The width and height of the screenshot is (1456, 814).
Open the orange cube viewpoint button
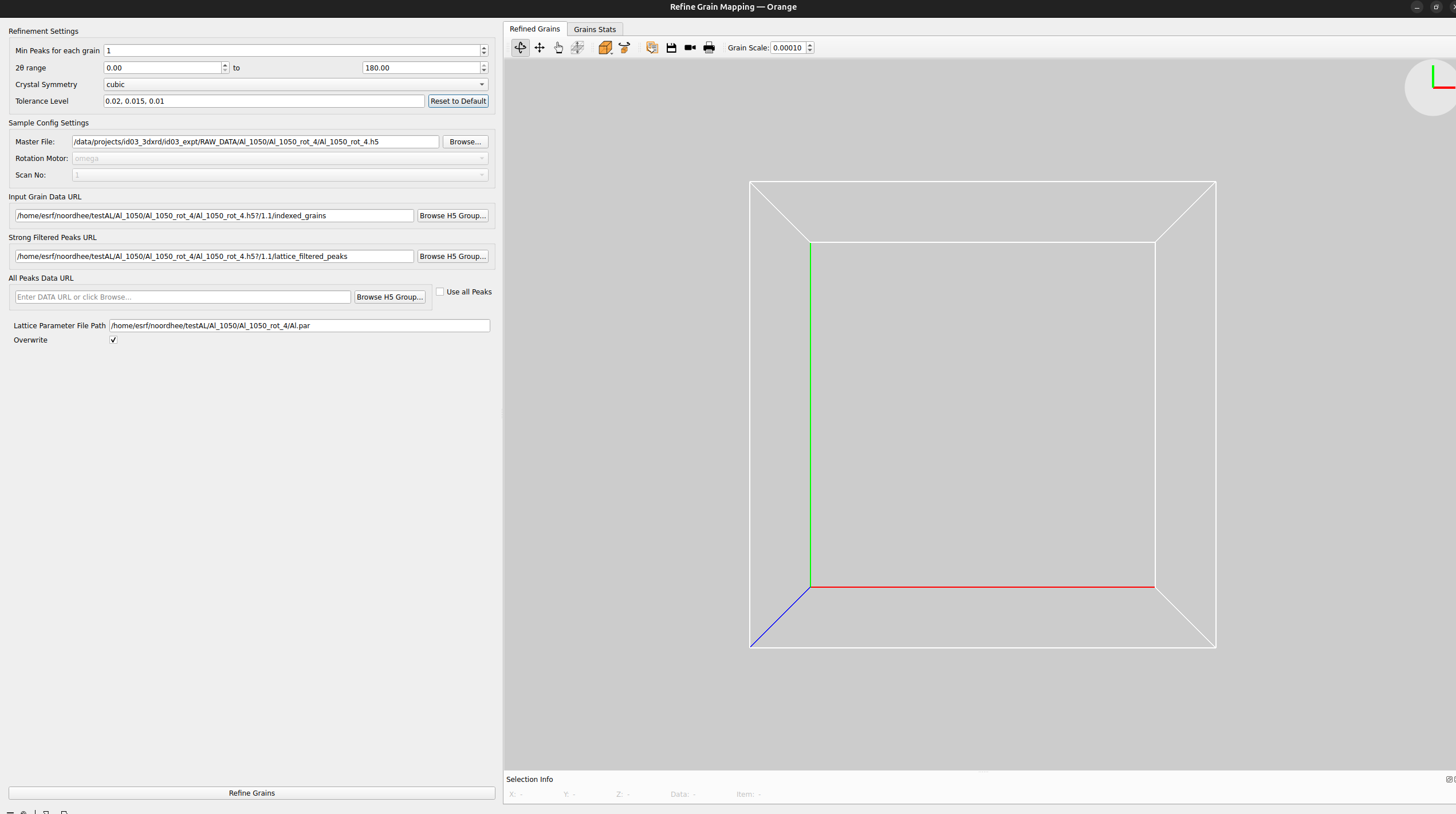click(x=605, y=48)
